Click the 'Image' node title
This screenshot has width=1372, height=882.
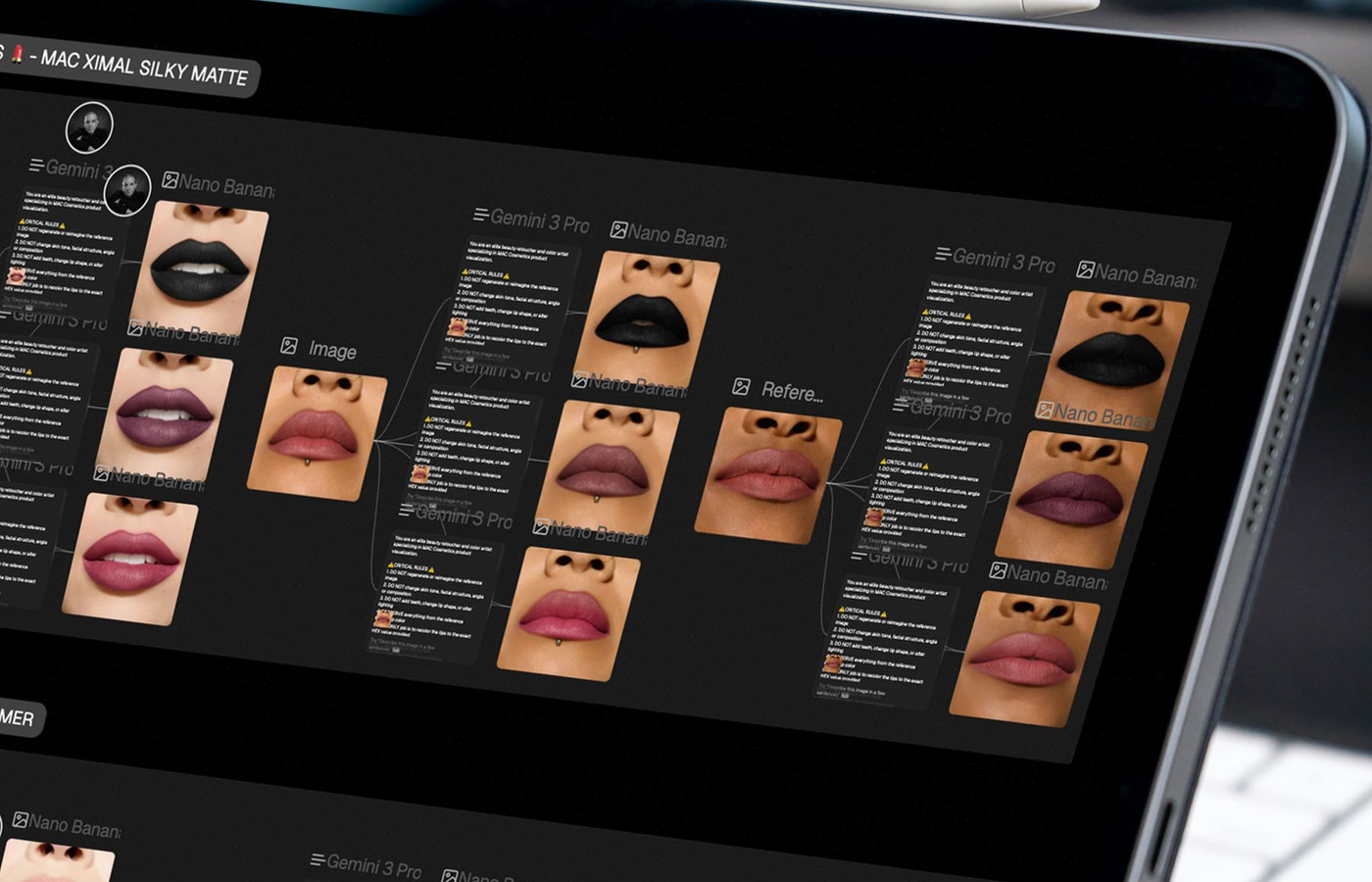(x=332, y=350)
